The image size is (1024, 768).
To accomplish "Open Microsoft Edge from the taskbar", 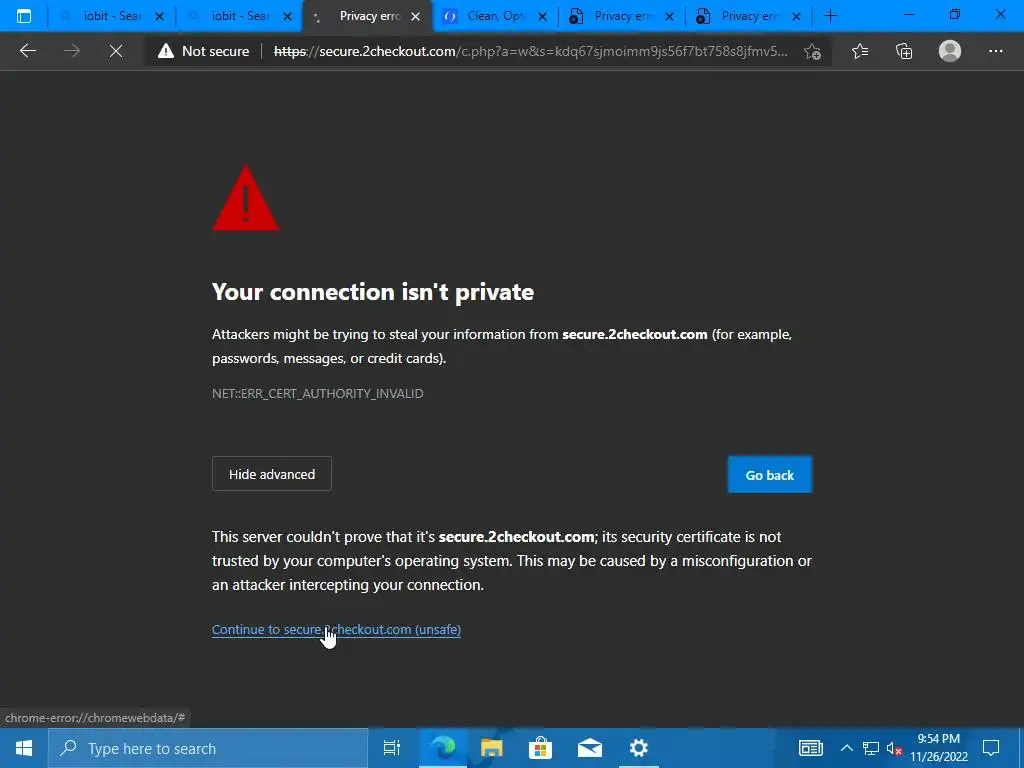I will 442,748.
